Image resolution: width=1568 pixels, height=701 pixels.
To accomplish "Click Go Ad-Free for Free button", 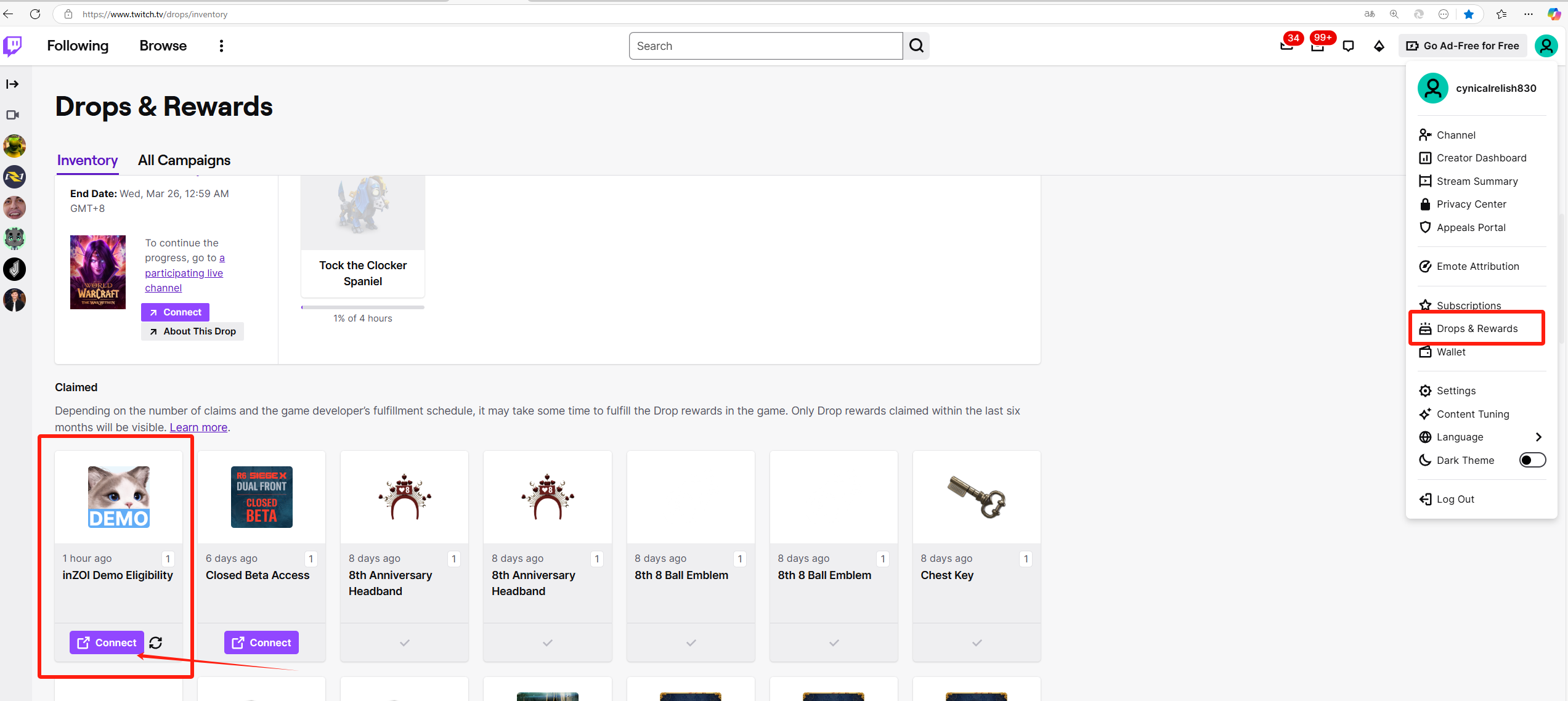I will click(x=1463, y=46).
